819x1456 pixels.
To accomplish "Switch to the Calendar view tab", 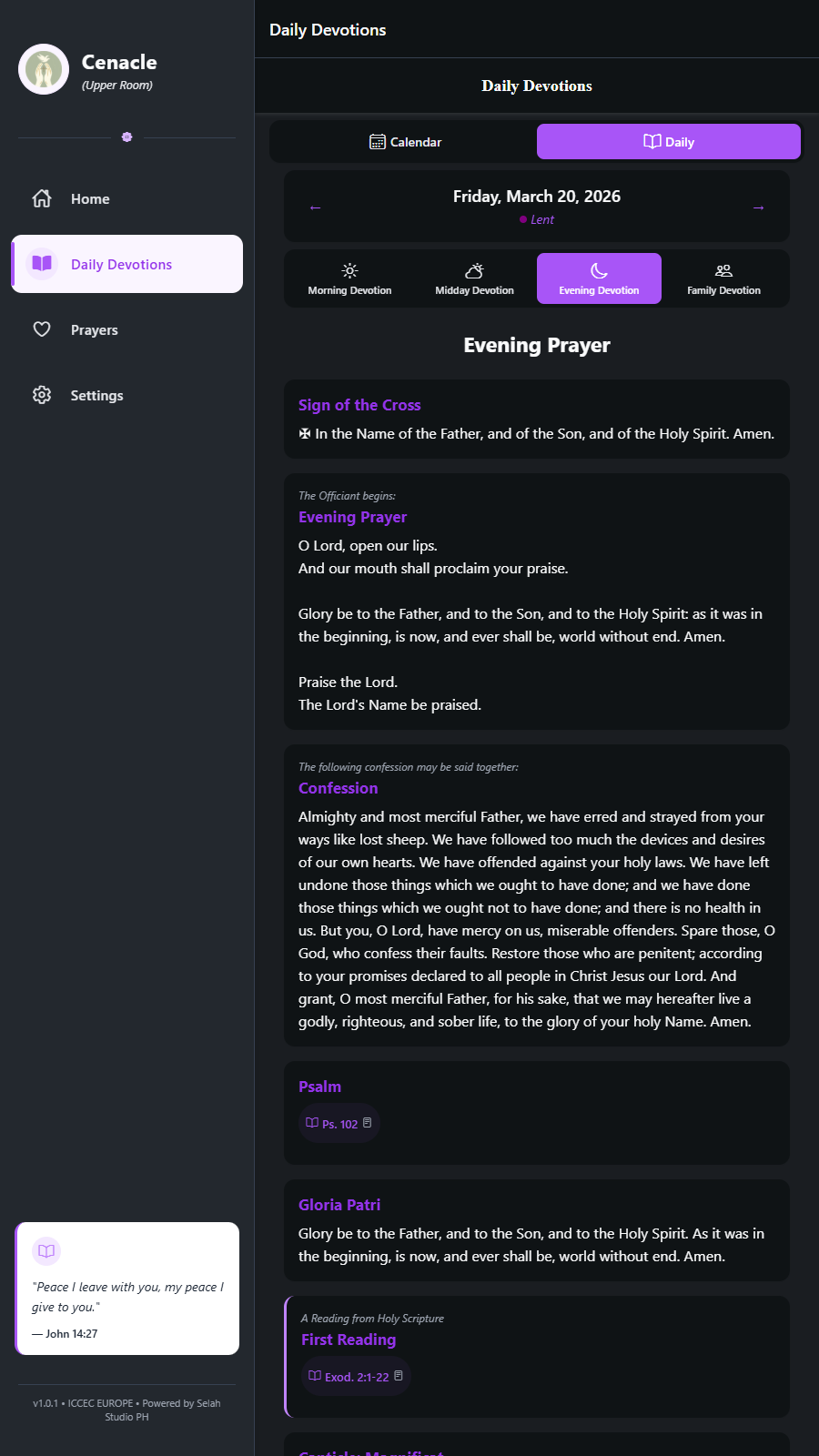I will (405, 142).
